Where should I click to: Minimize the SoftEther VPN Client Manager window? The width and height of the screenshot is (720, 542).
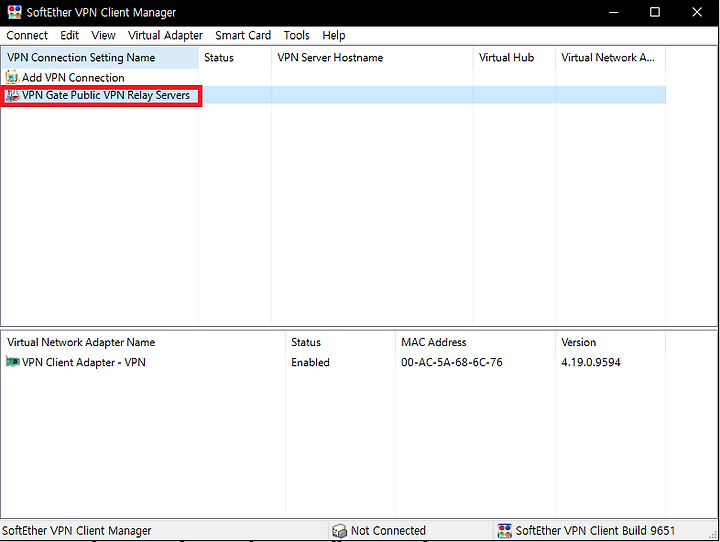pyautogui.click(x=613, y=12)
